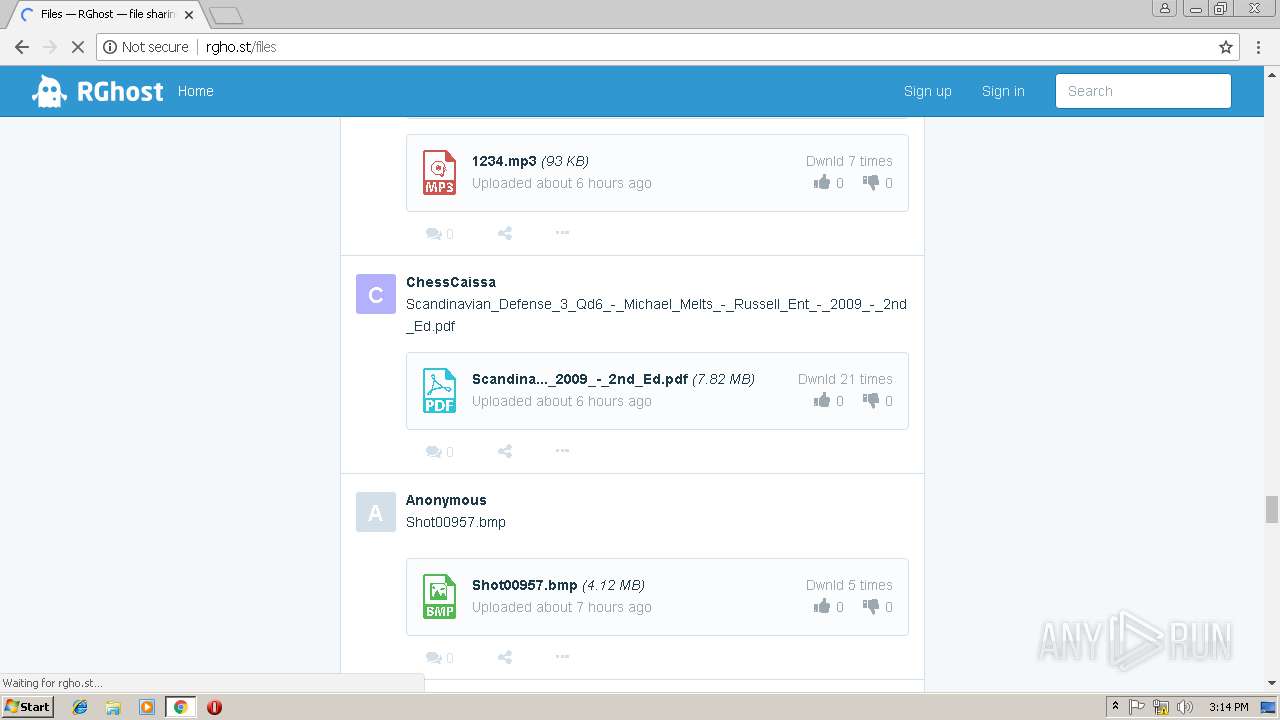Open more options for ChessCaissa's post
1280x720 pixels.
(x=562, y=451)
